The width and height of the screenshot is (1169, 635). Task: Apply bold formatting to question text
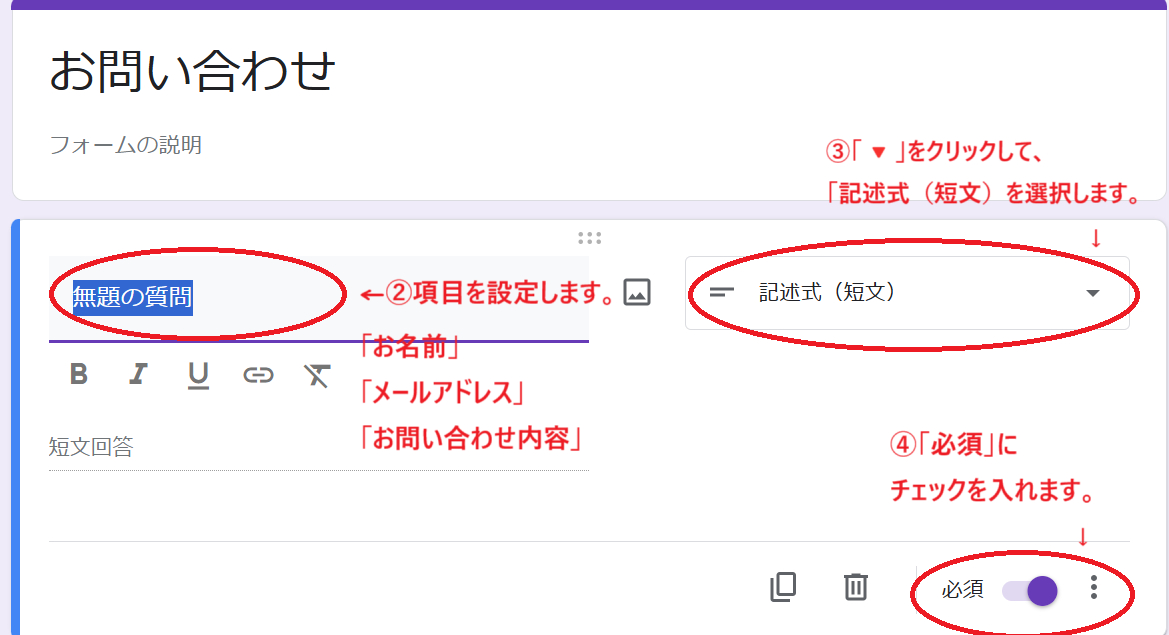click(78, 373)
